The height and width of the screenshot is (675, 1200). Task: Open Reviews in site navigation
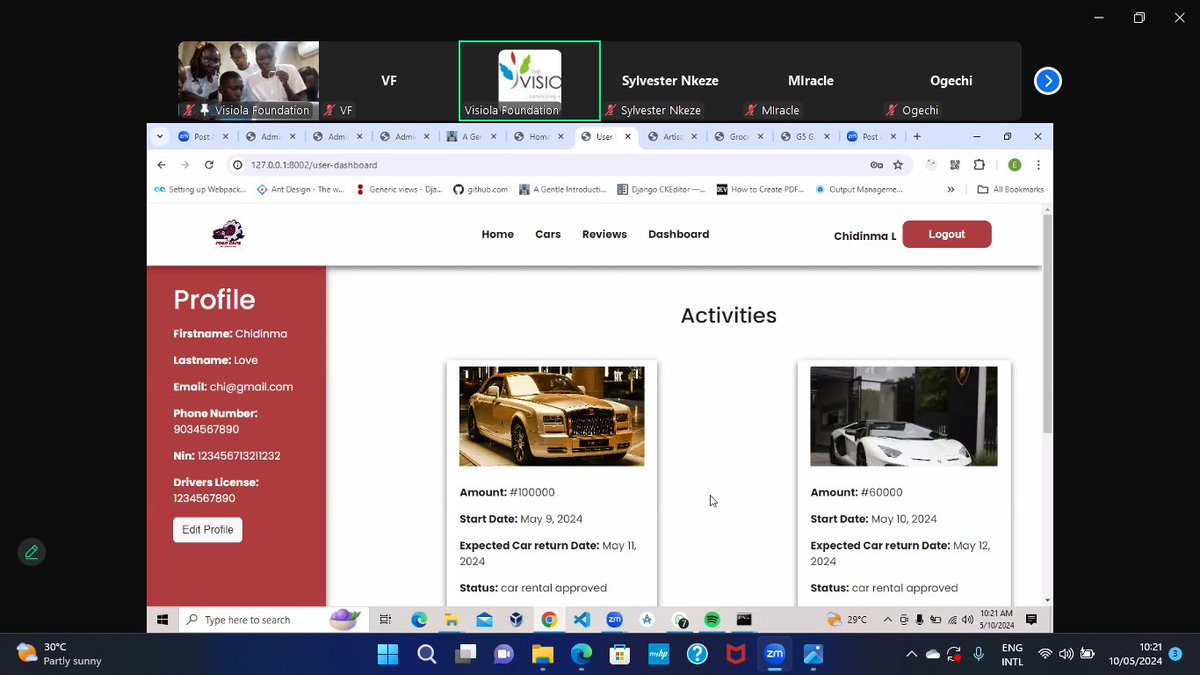click(x=604, y=235)
